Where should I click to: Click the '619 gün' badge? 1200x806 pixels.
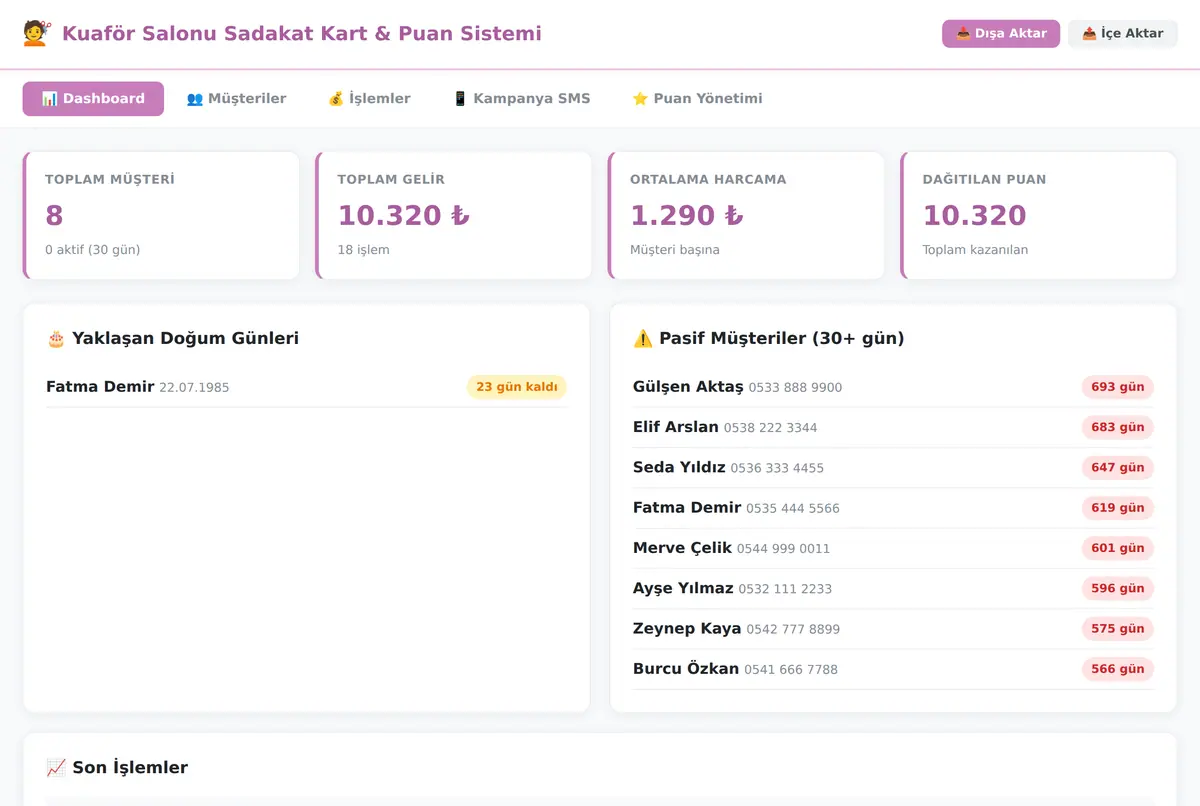(x=1117, y=508)
